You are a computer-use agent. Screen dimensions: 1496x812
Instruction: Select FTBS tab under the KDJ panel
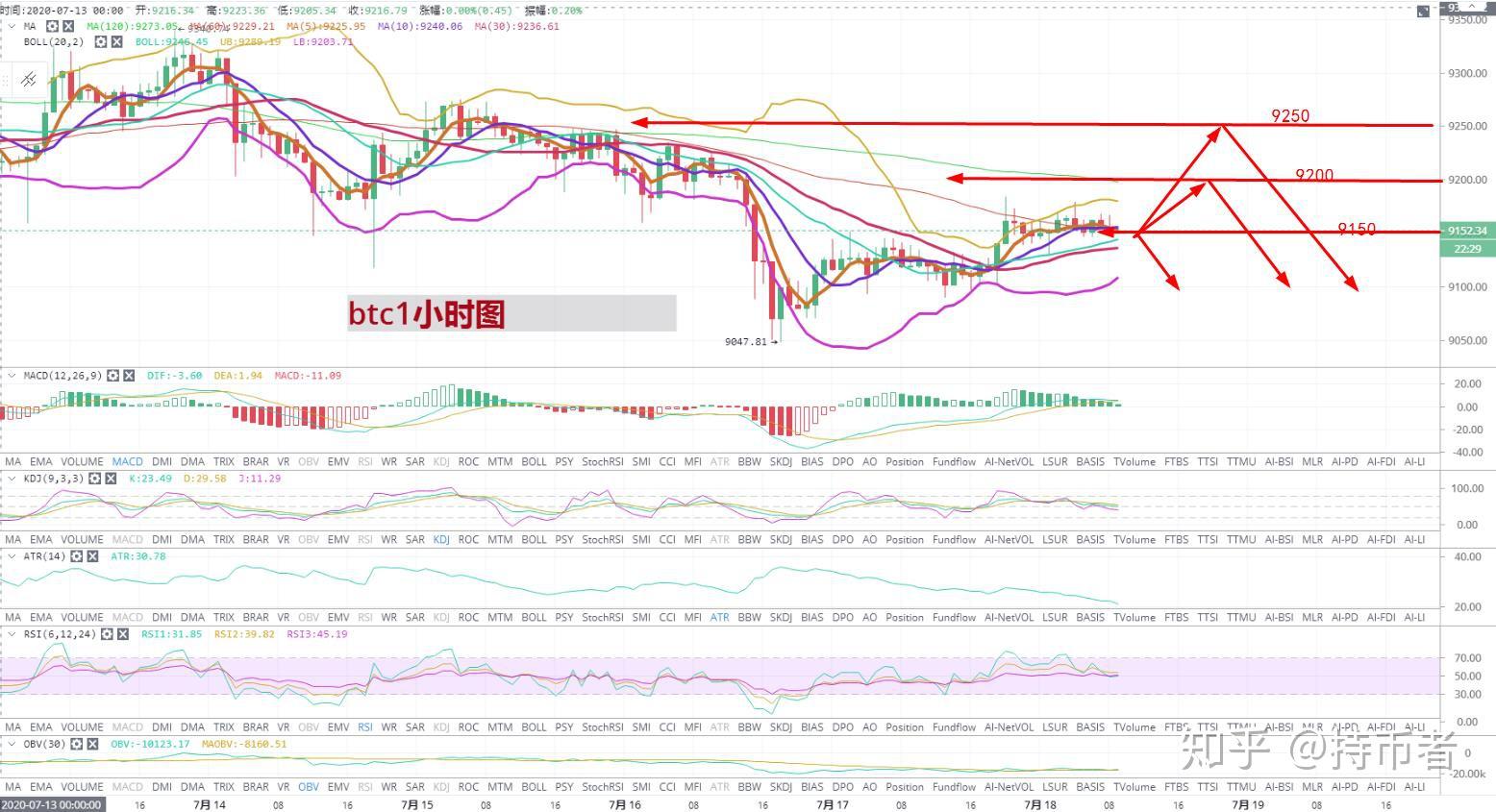click(1176, 540)
